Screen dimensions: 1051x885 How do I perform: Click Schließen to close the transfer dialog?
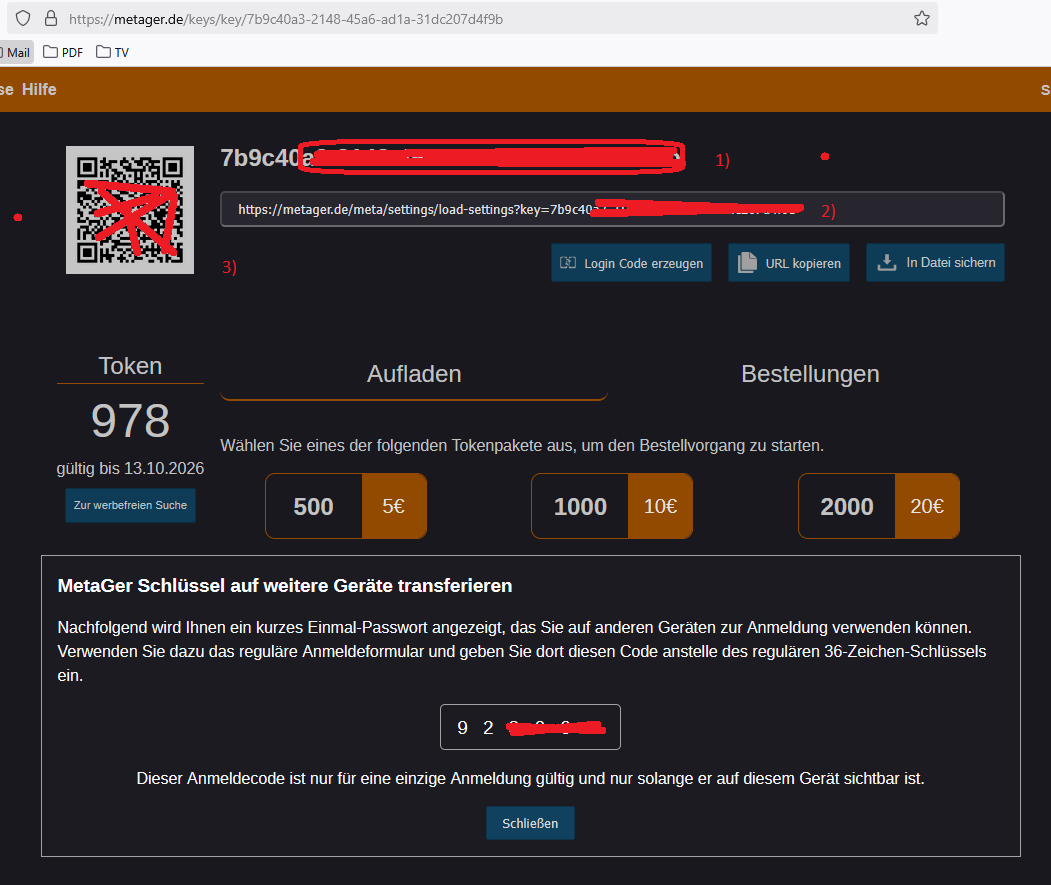click(530, 823)
